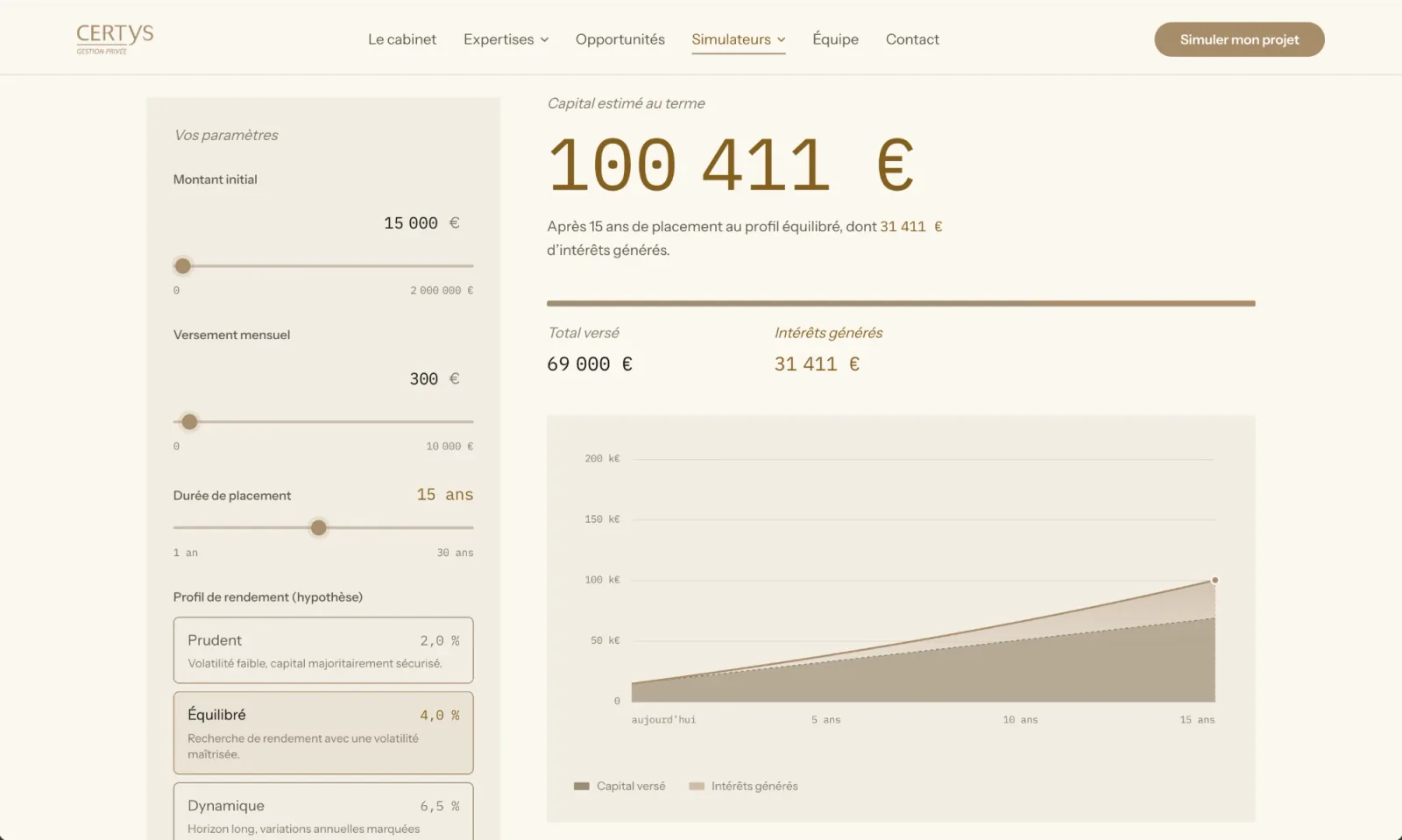1402x840 pixels.
Task: Click Simuler mon projet button
Action: coord(1239,39)
